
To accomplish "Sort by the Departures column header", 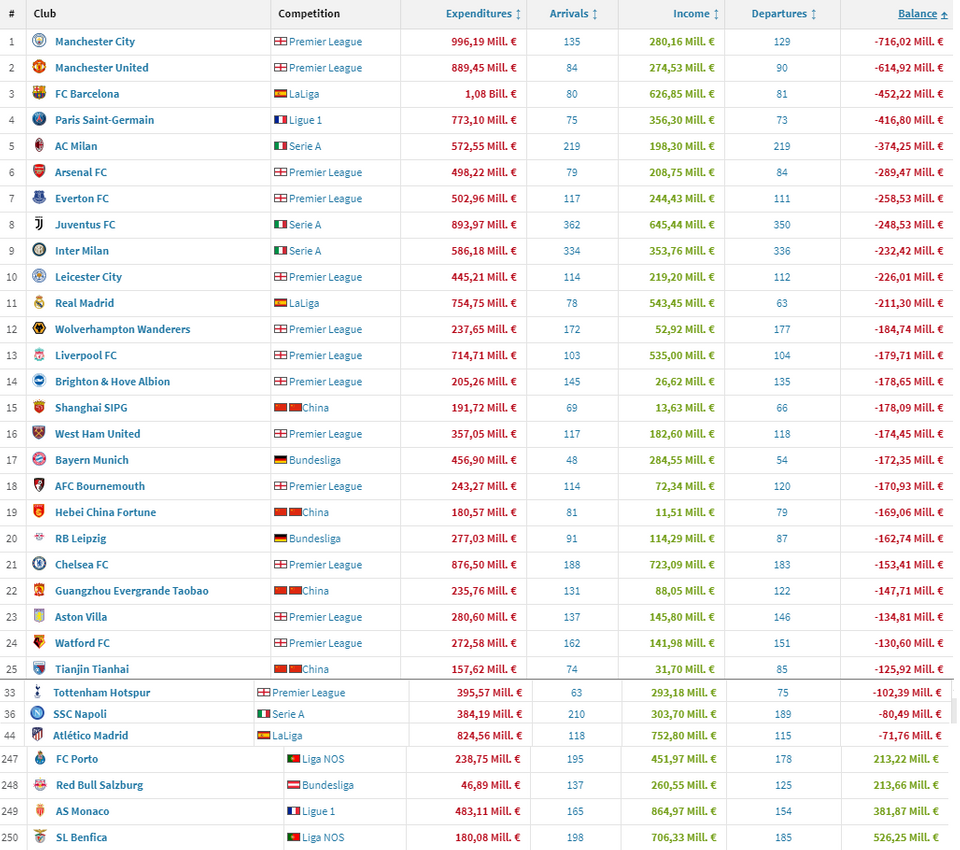I will [x=784, y=14].
